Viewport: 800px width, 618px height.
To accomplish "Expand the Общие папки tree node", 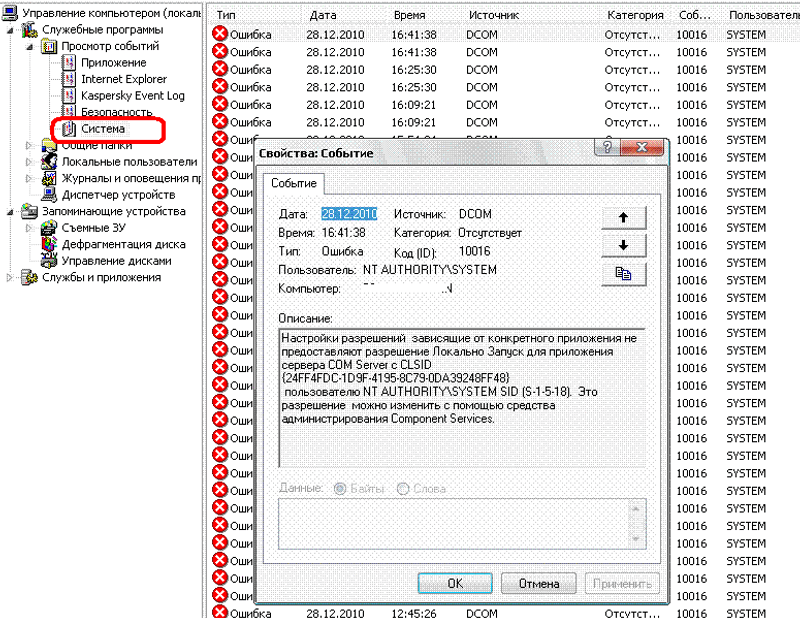I will coord(30,145).
